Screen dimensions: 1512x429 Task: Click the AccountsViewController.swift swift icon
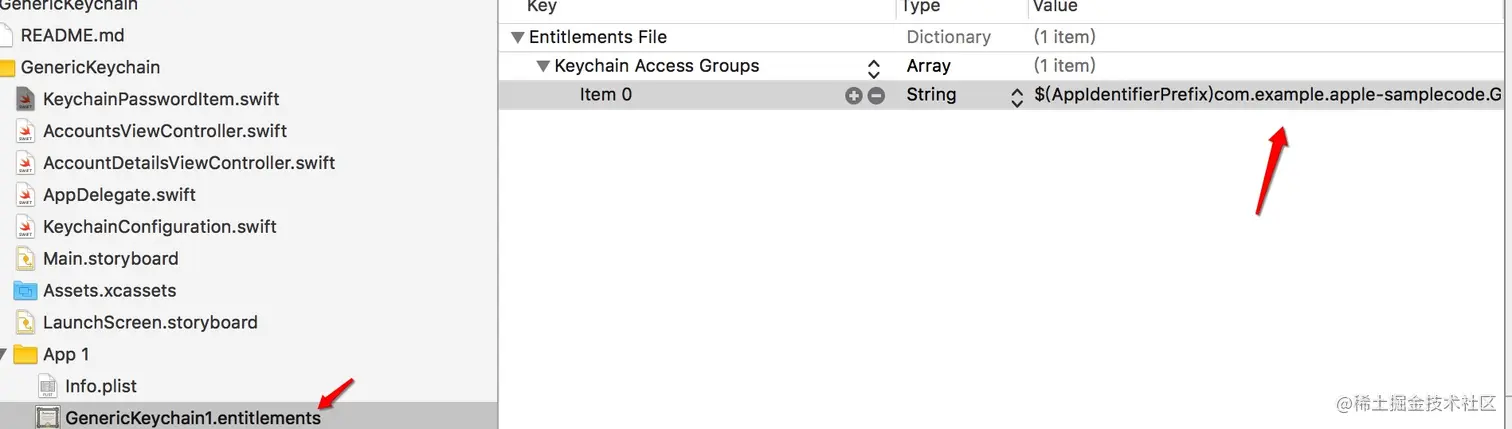click(x=26, y=131)
